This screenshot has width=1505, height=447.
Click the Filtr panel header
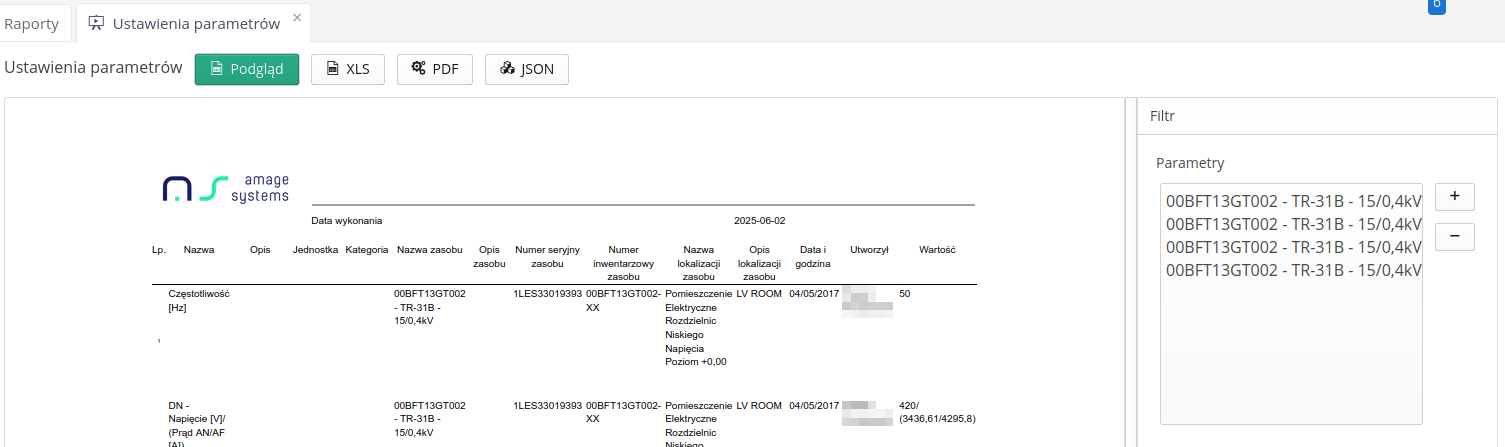point(1320,116)
